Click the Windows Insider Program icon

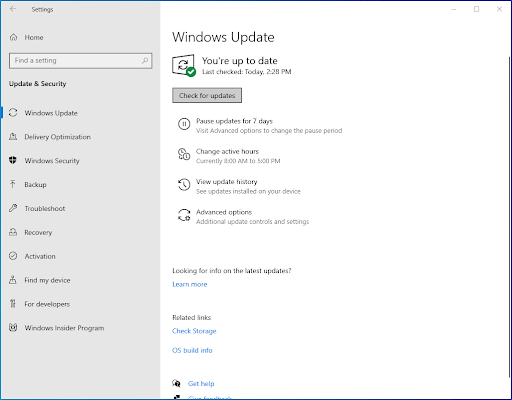(x=13, y=328)
